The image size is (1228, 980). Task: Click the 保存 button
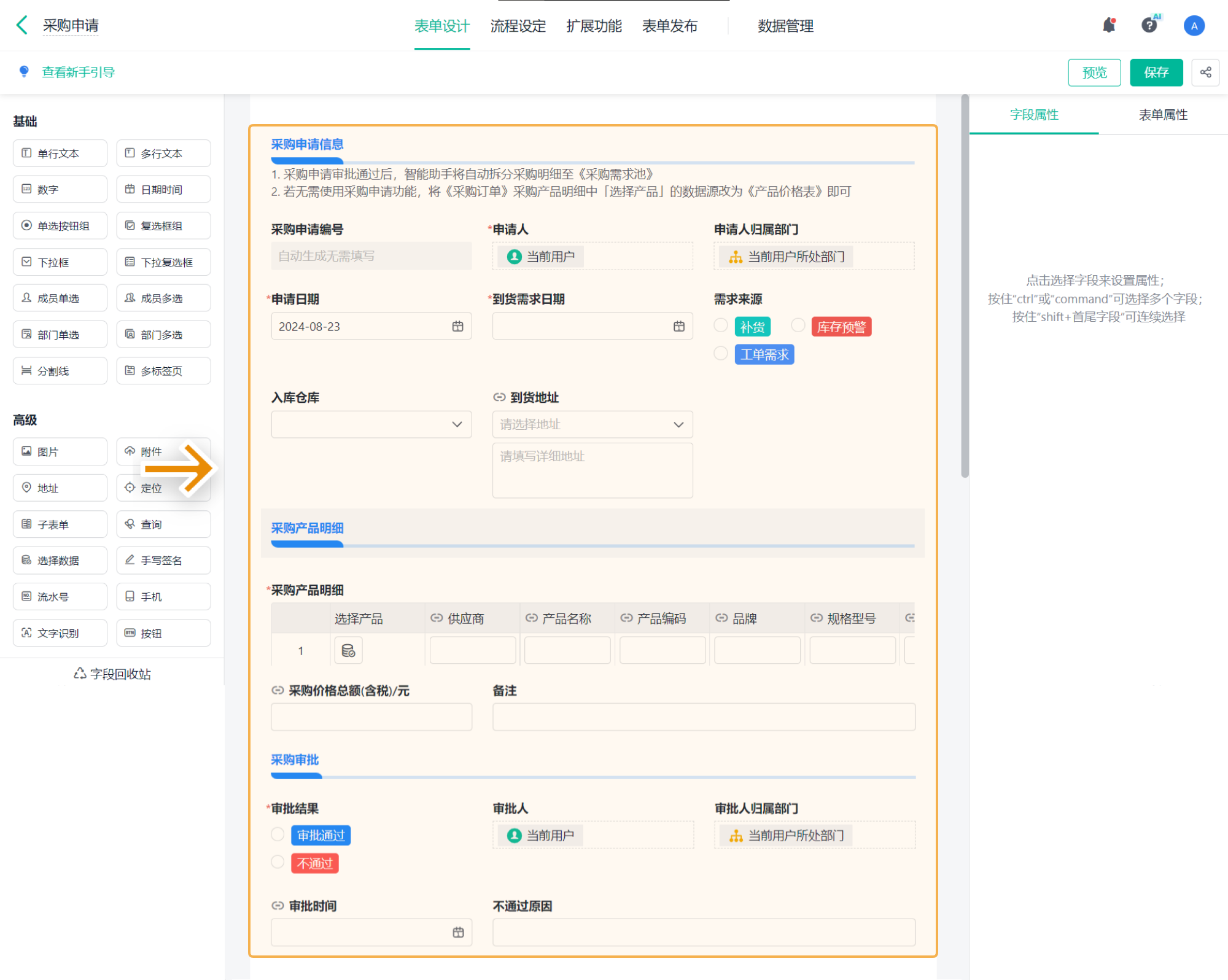(x=1156, y=72)
